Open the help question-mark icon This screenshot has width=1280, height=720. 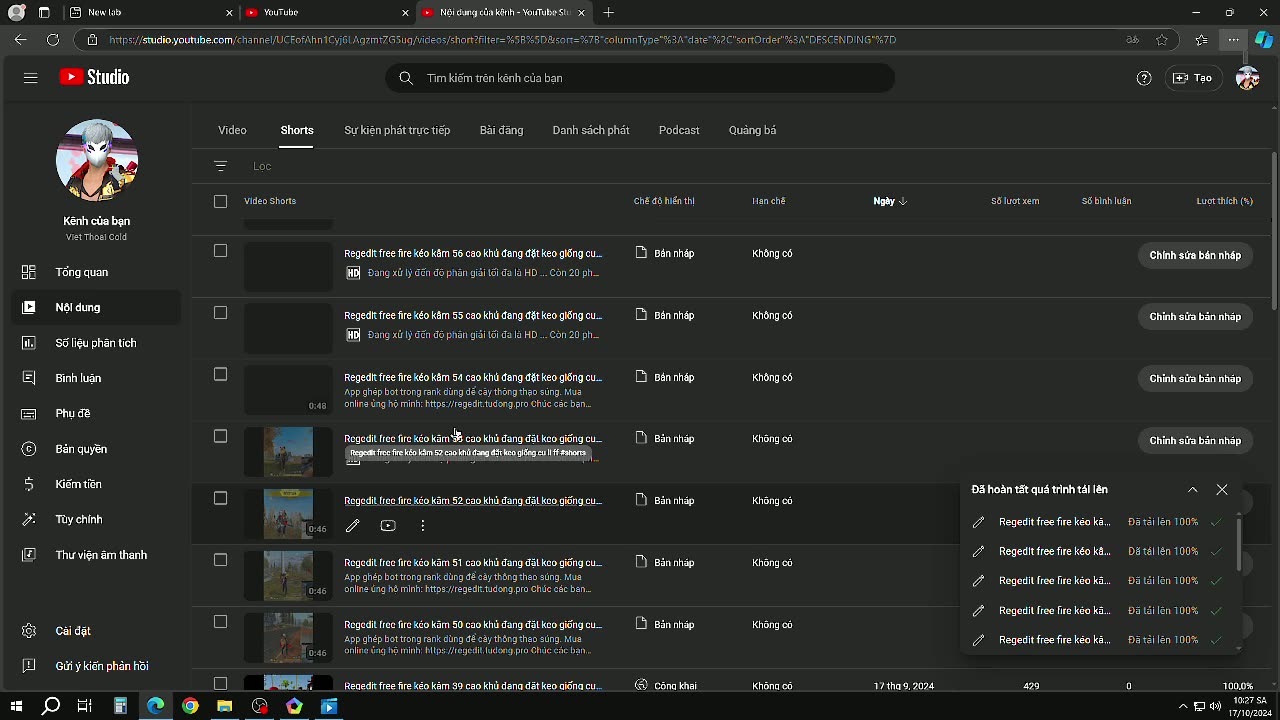click(x=1144, y=78)
